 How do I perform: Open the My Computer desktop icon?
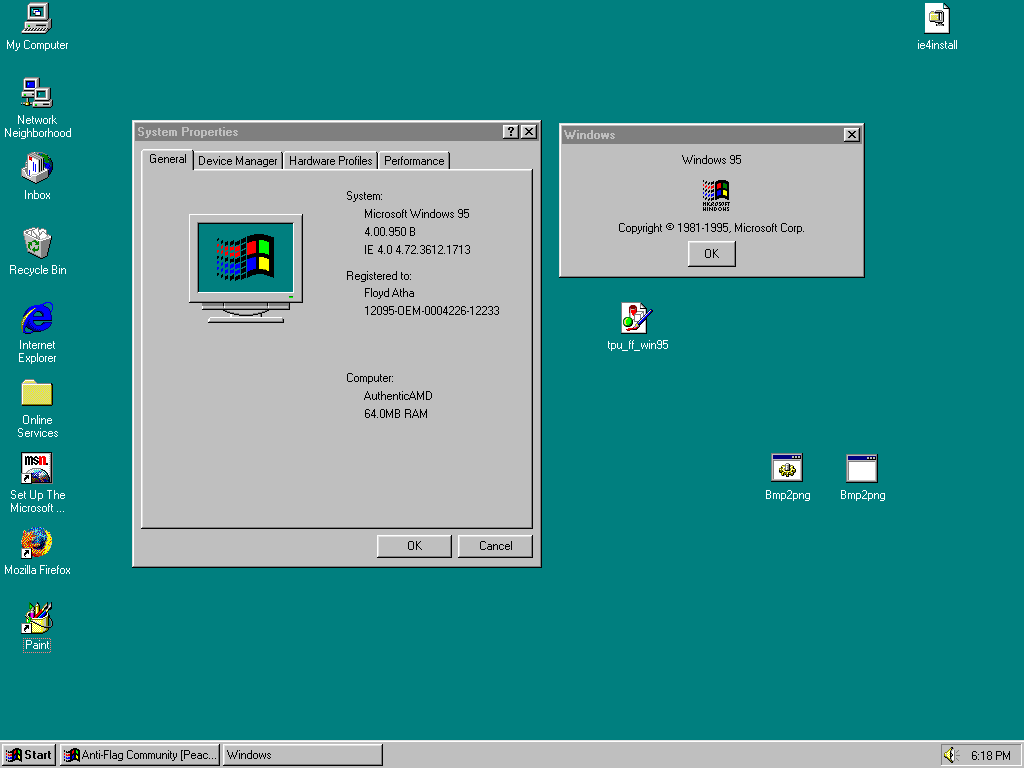(x=37, y=19)
